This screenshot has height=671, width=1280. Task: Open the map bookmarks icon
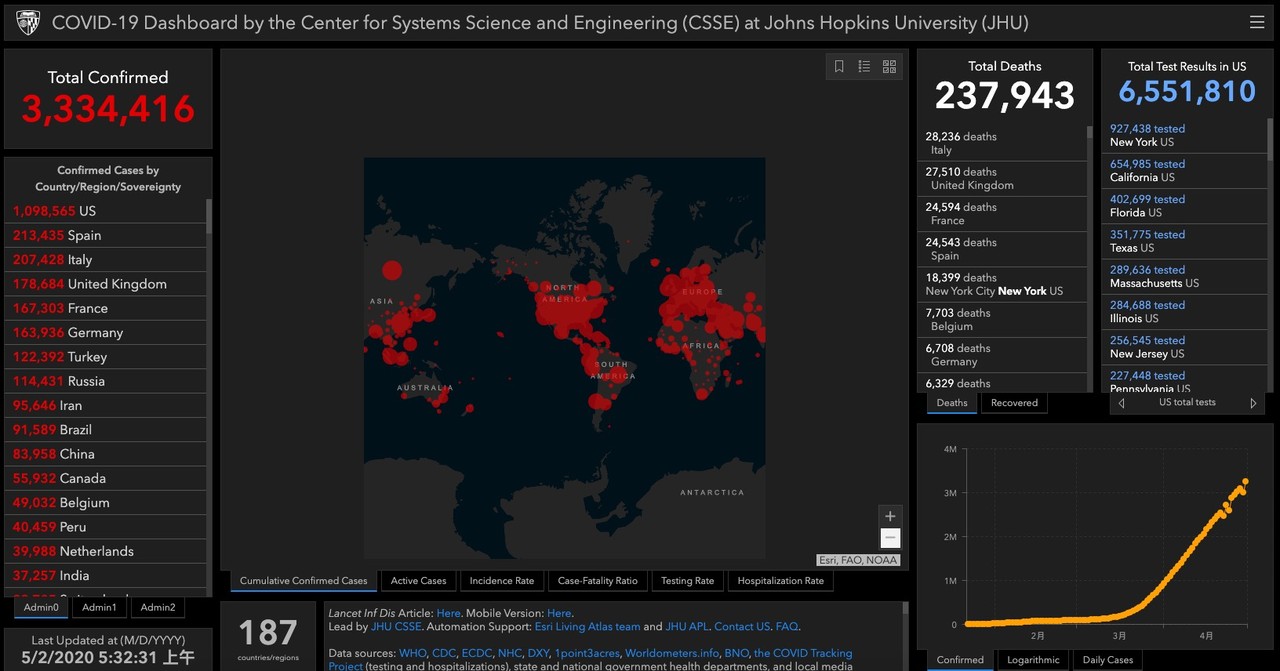point(839,67)
